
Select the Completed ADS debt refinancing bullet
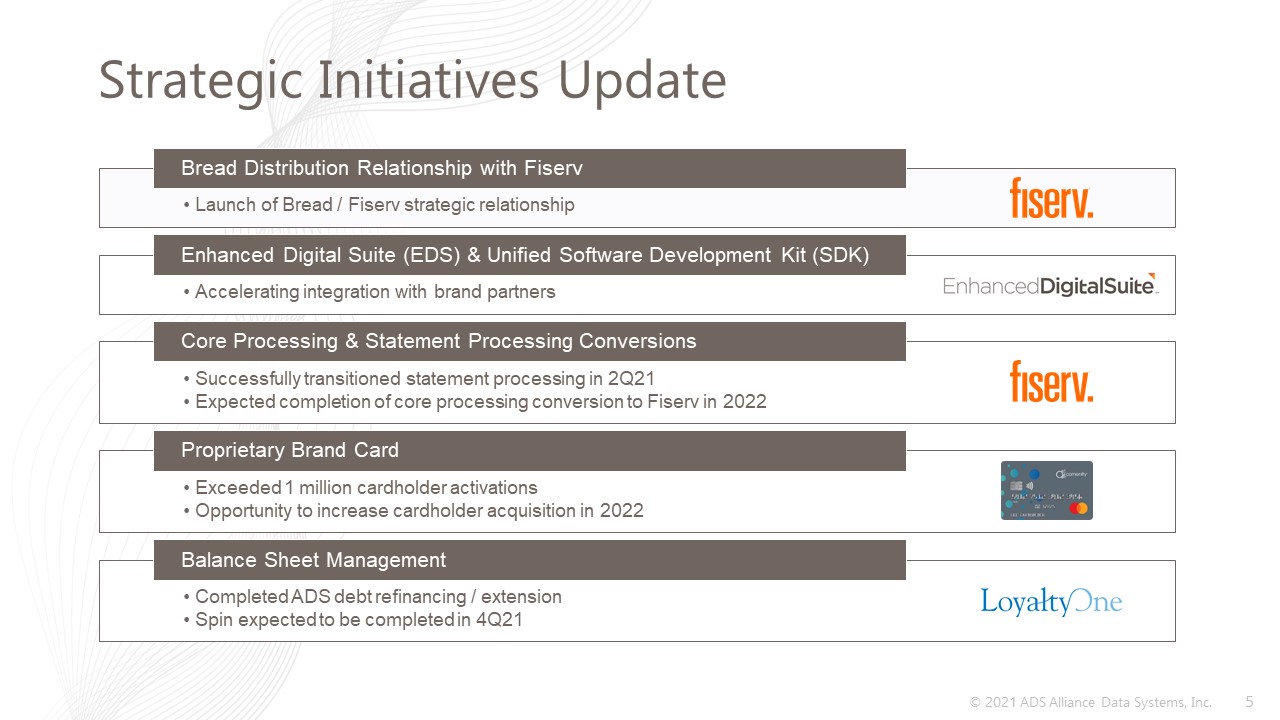372,597
